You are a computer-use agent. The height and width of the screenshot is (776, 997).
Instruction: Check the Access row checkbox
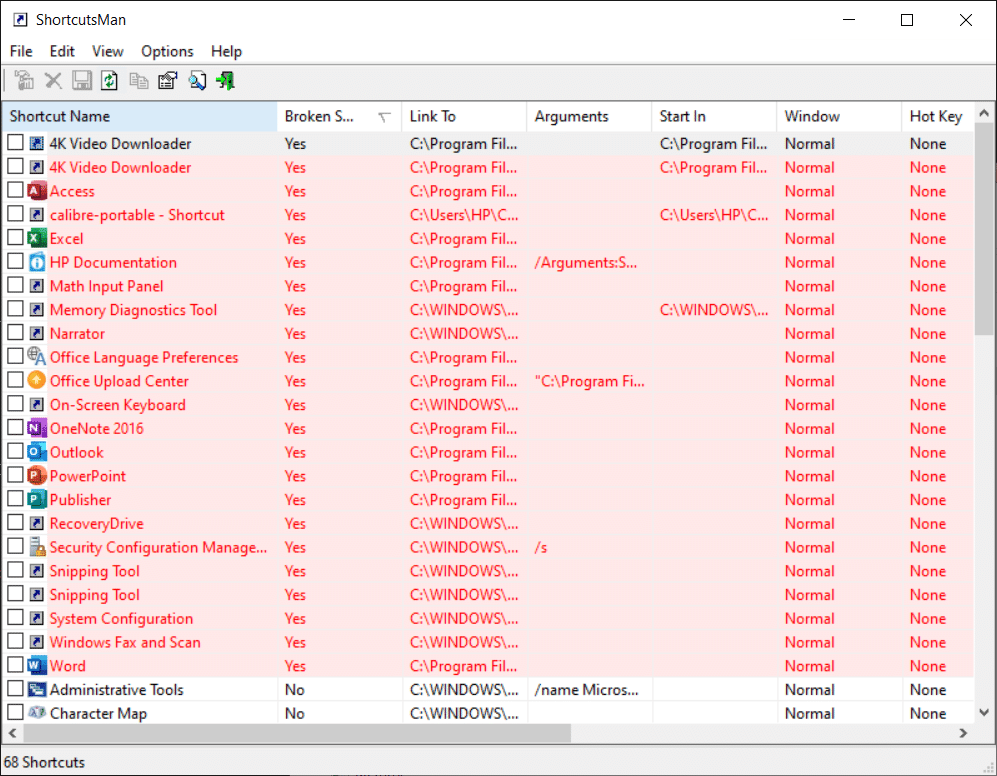[x=15, y=190]
